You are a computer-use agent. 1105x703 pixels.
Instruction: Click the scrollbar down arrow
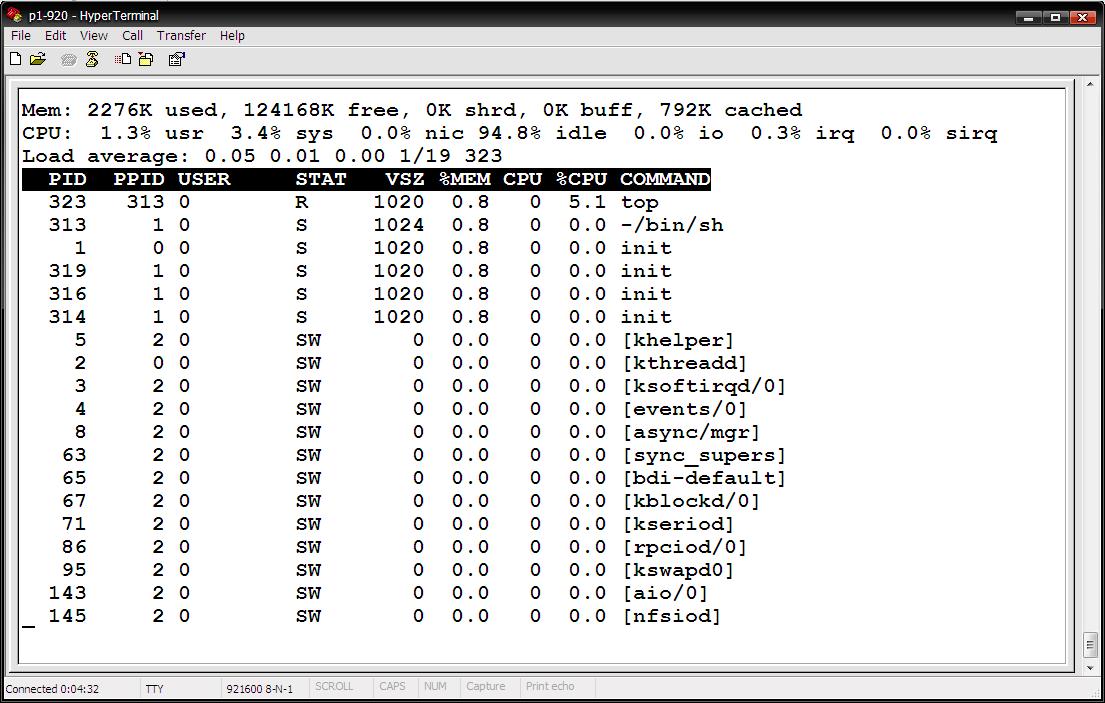1089,667
